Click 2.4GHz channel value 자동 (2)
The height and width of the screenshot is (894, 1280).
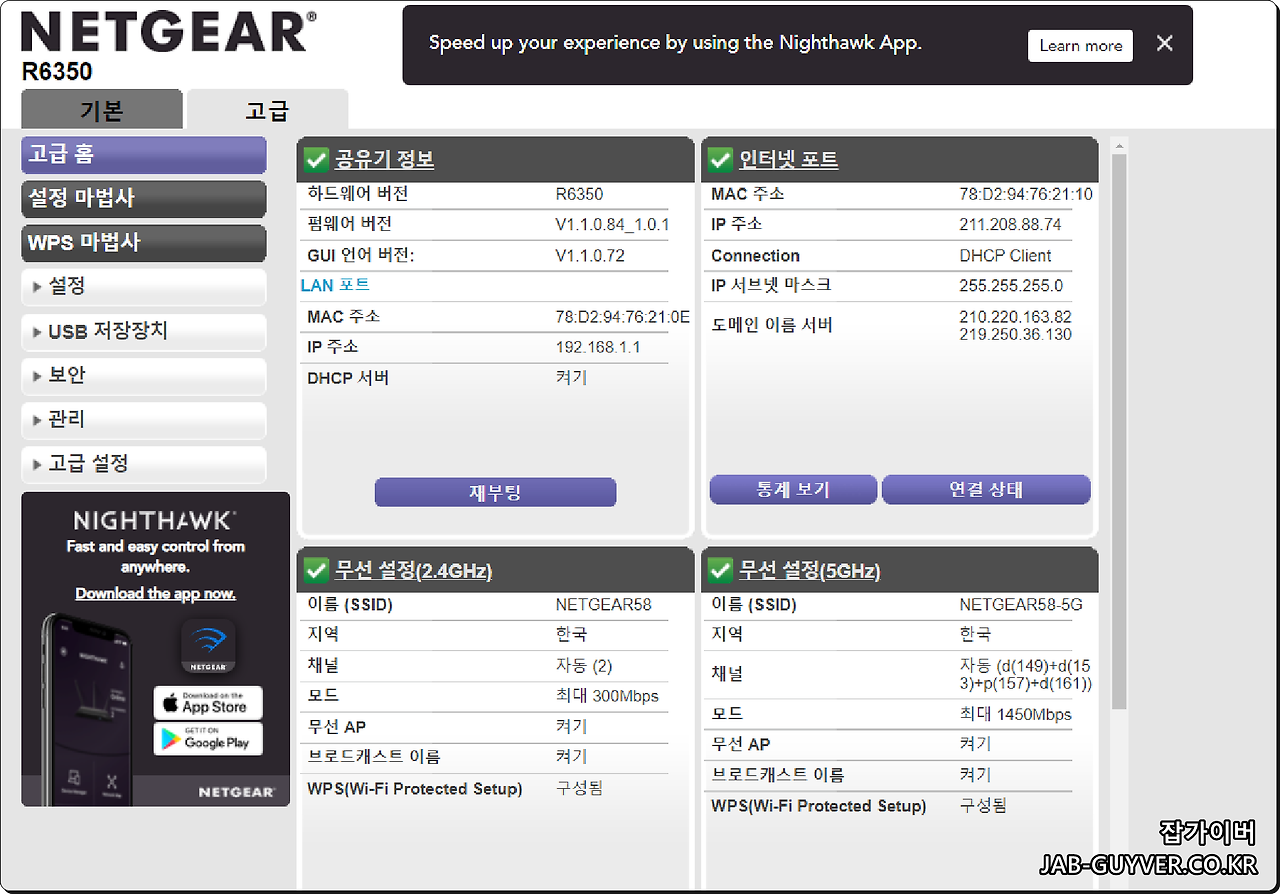coord(583,665)
